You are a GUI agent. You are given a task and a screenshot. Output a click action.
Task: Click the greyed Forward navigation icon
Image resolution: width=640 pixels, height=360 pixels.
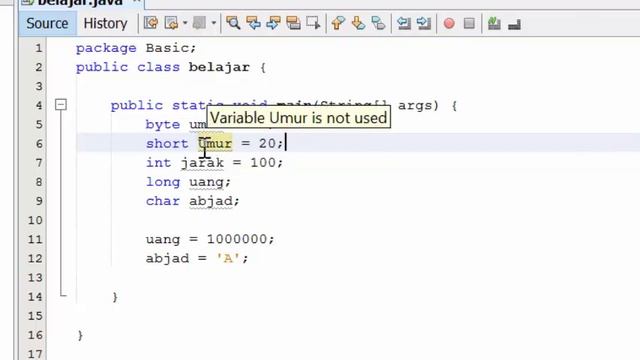pos(199,23)
